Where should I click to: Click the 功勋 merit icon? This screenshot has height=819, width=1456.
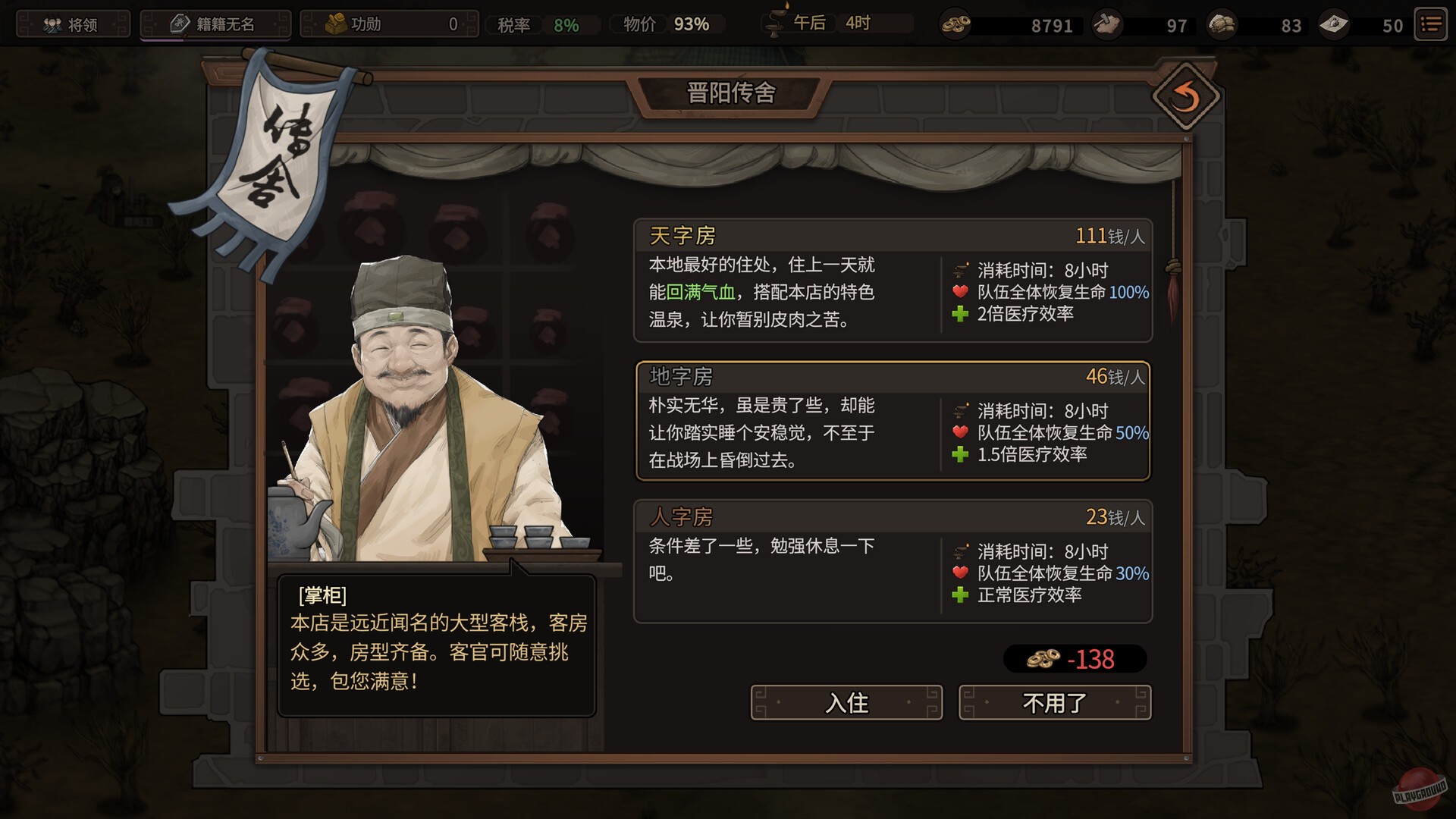(336, 24)
